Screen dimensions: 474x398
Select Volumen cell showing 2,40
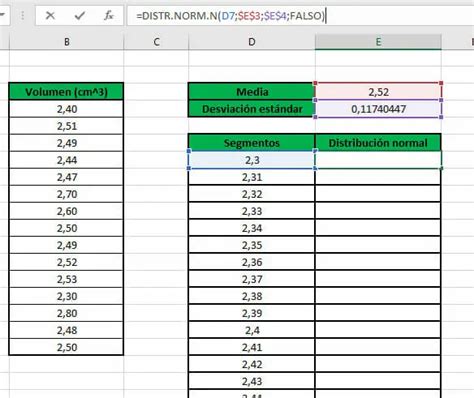[66, 109]
